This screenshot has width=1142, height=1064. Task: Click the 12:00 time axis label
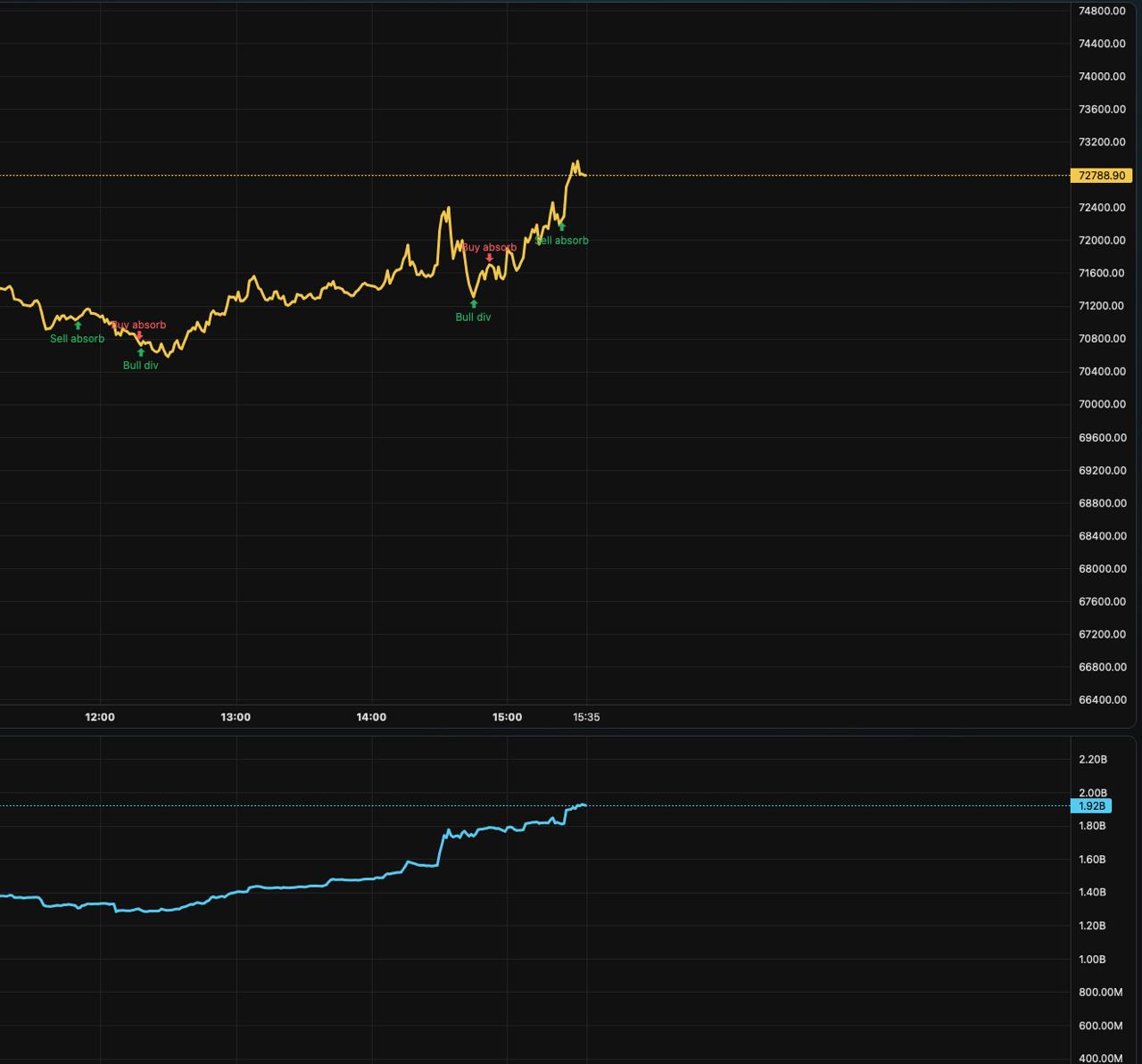click(x=100, y=717)
